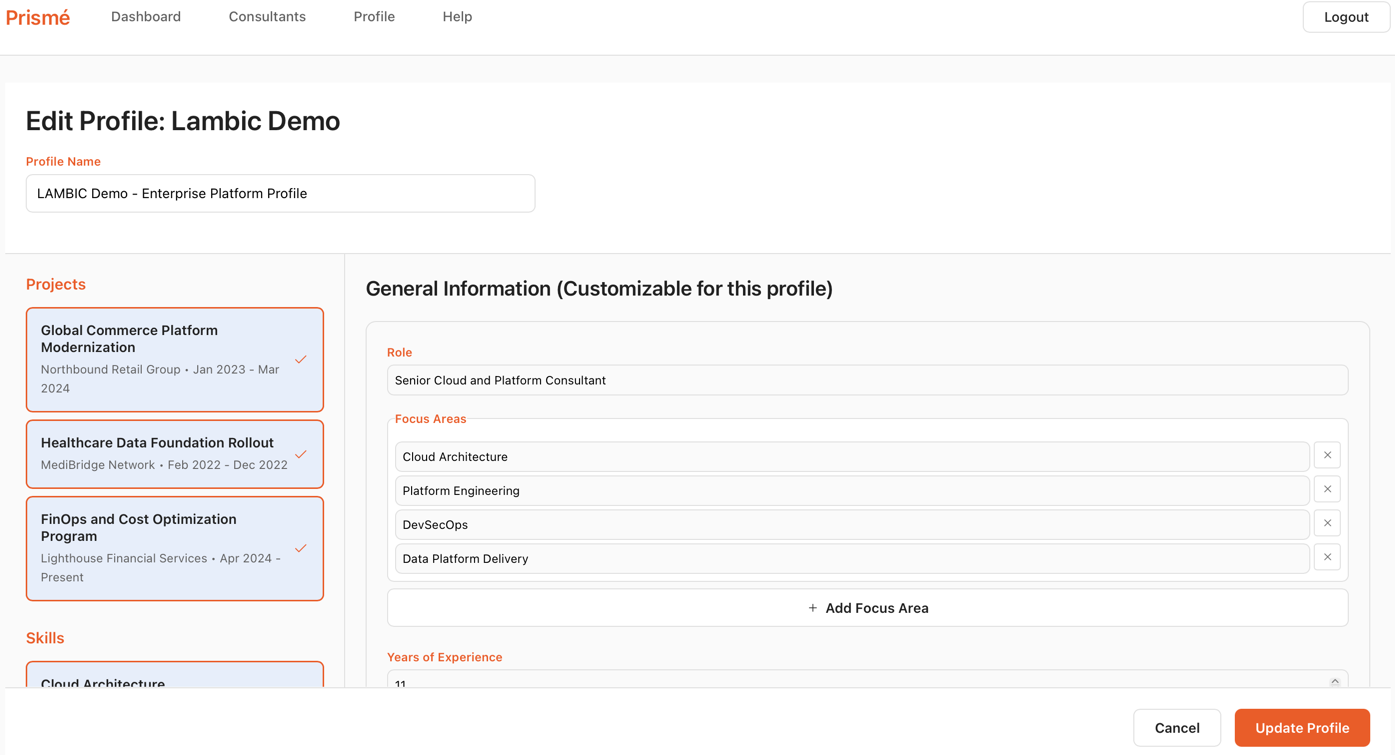This screenshot has width=1395, height=755.
Task: Remove the Platform Engineering focus area
Action: pos(1327,489)
